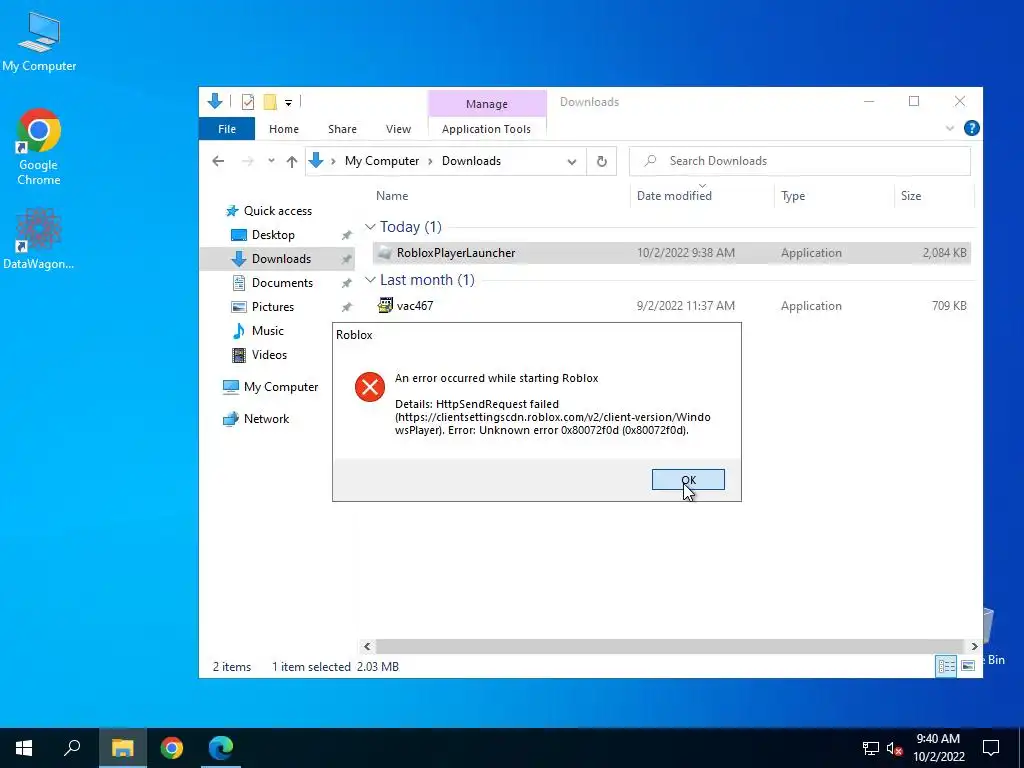
Task: Open the network tray icon
Action: pyautogui.click(x=871, y=748)
